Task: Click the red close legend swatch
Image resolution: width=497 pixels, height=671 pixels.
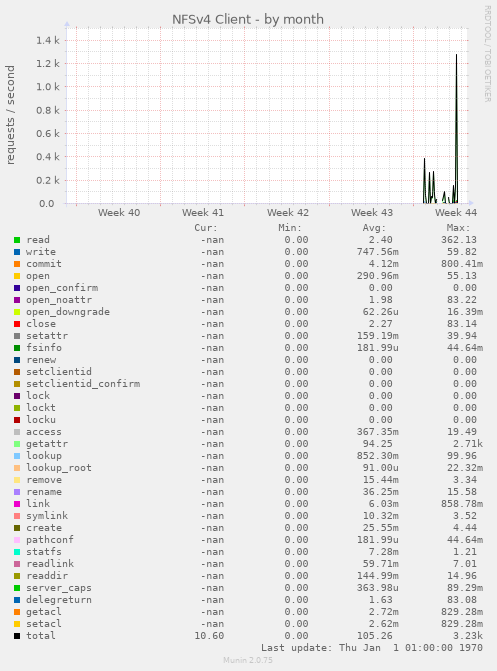Action: pyautogui.click(x=17, y=324)
